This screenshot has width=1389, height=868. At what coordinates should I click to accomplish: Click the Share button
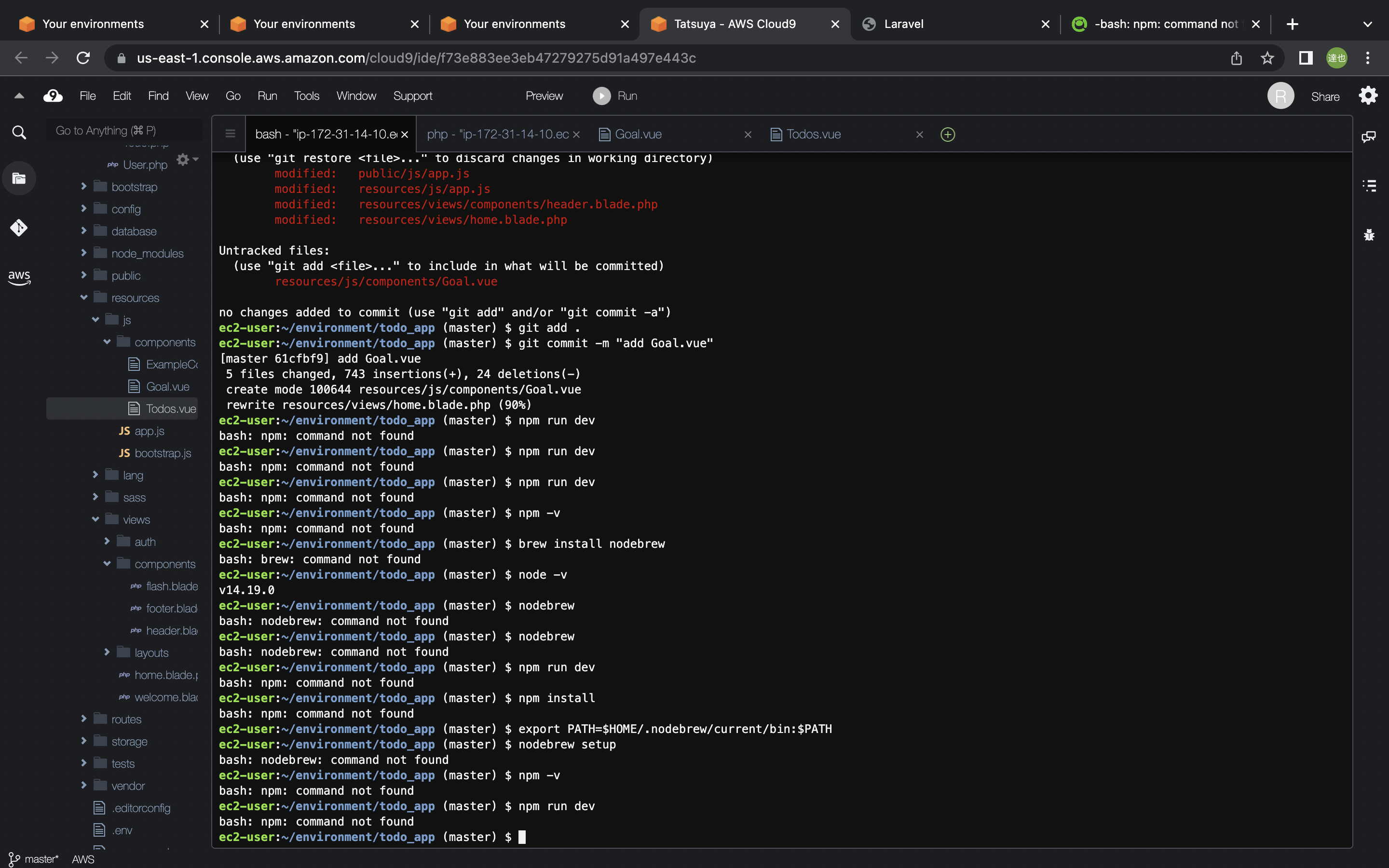tap(1325, 96)
